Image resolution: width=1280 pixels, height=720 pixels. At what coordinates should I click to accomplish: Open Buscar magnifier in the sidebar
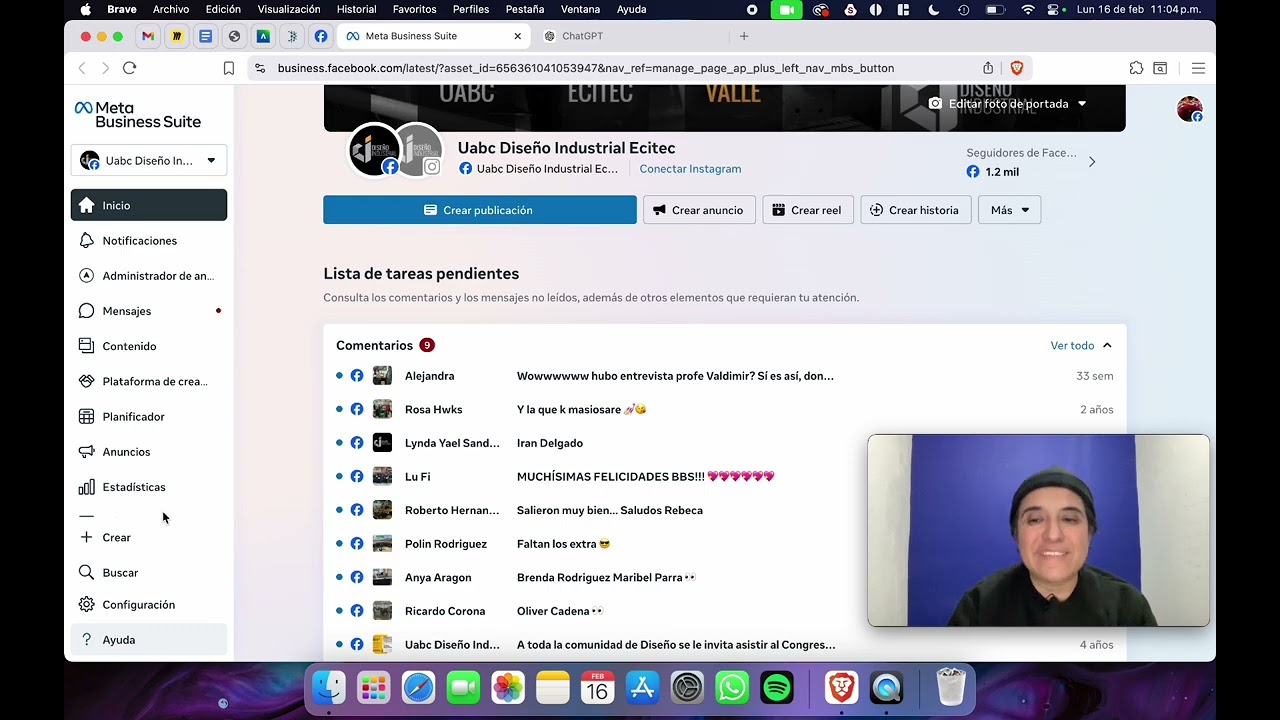coord(86,573)
